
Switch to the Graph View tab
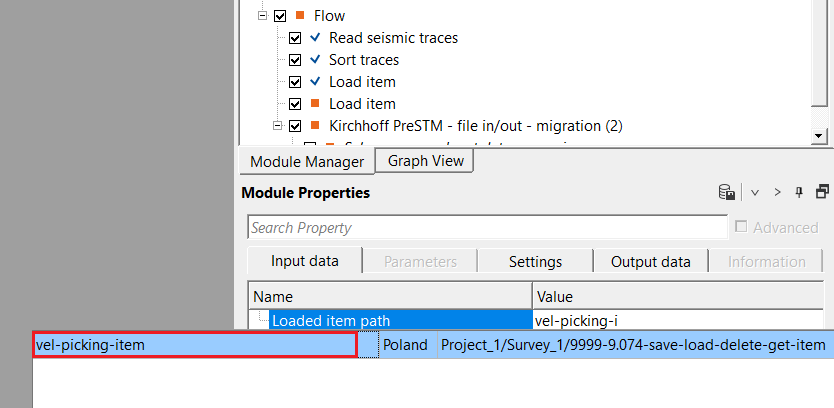tap(423, 161)
